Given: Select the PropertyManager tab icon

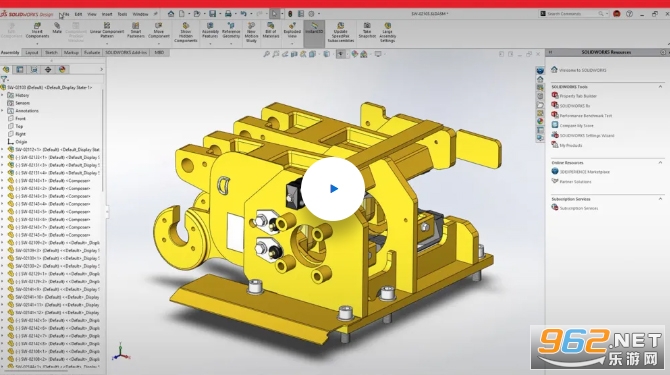Looking at the screenshot, I should tap(20, 70).
